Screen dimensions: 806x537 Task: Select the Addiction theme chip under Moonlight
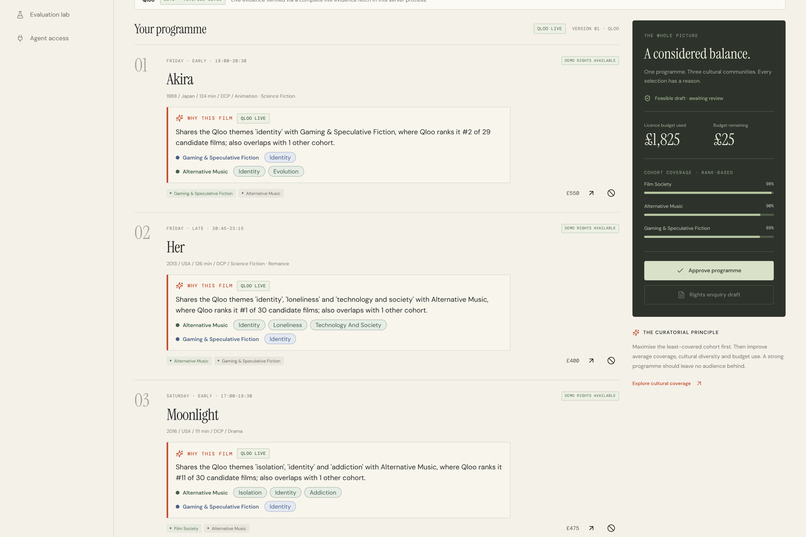click(x=323, y=493)
